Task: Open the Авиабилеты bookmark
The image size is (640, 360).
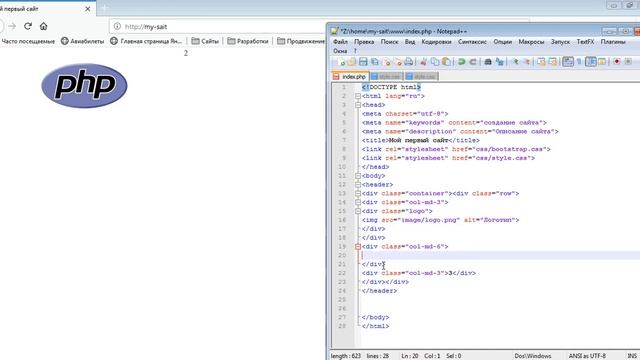Action: pyautogui.click(x=82, y=41)
